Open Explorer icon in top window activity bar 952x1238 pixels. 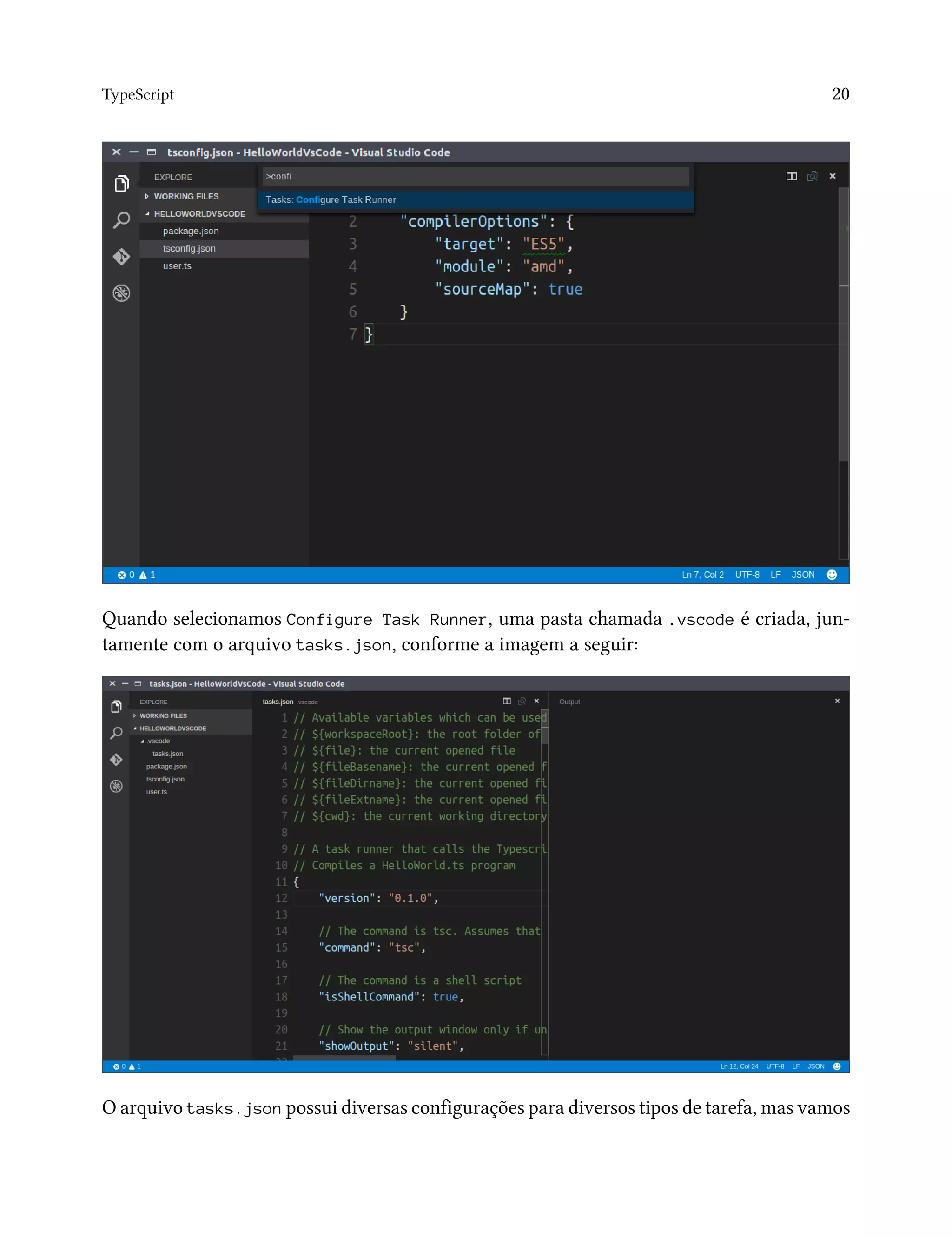coord(121,183)
